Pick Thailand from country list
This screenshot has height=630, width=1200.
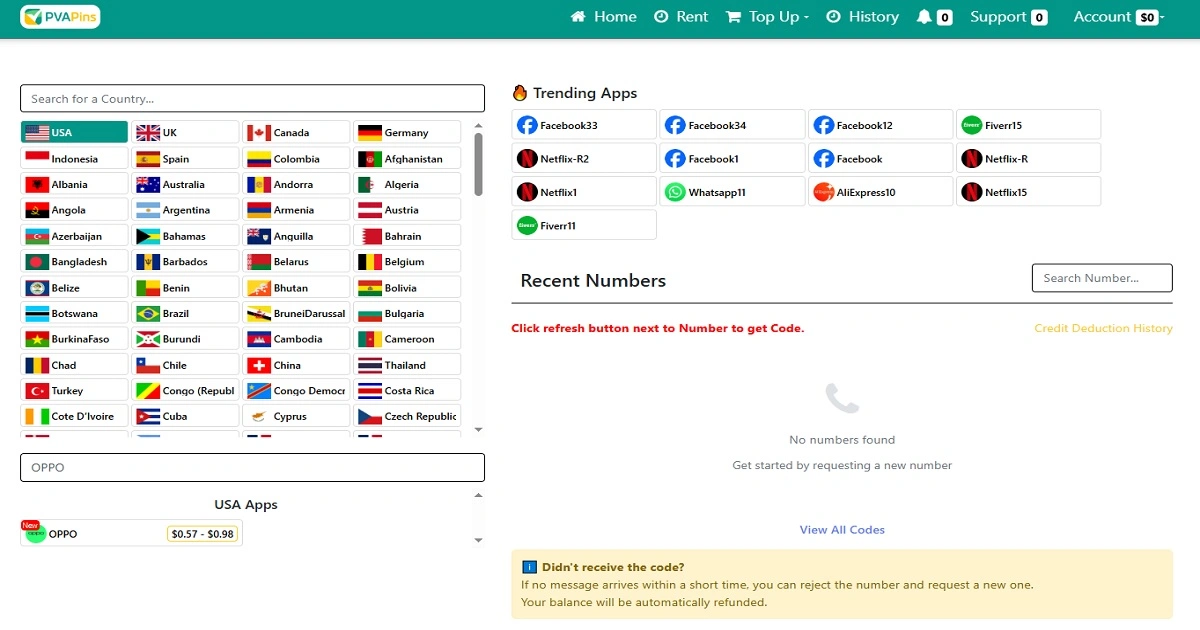407,365
